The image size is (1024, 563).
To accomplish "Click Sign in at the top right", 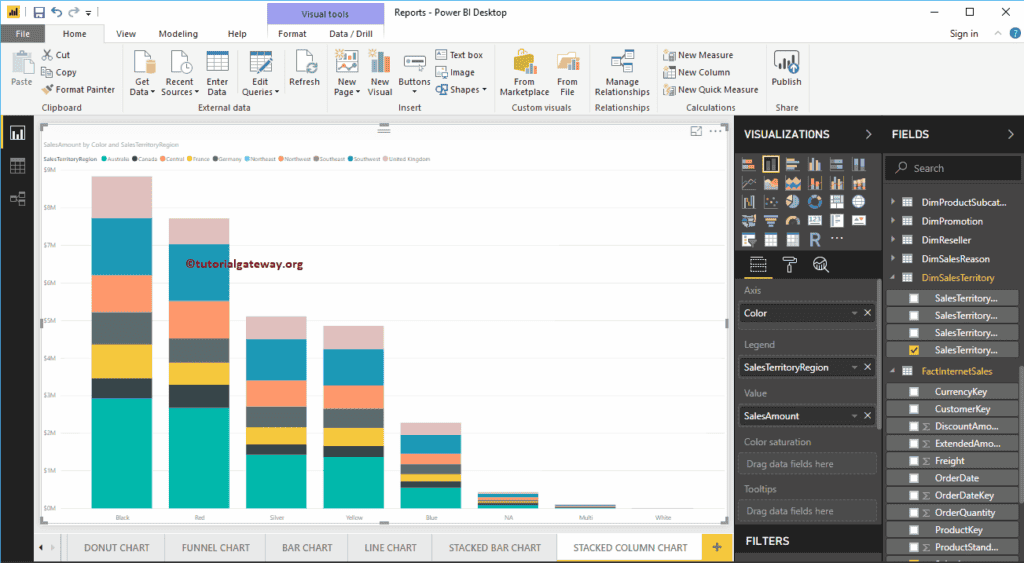I will click(x=964, y=33).
